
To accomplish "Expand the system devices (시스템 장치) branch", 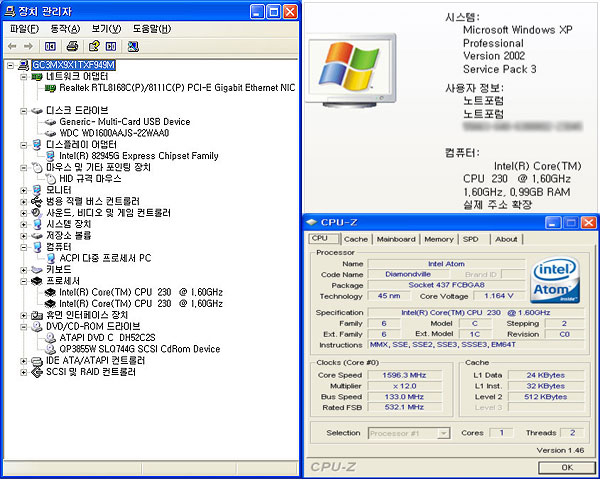I will pos(24,224).
